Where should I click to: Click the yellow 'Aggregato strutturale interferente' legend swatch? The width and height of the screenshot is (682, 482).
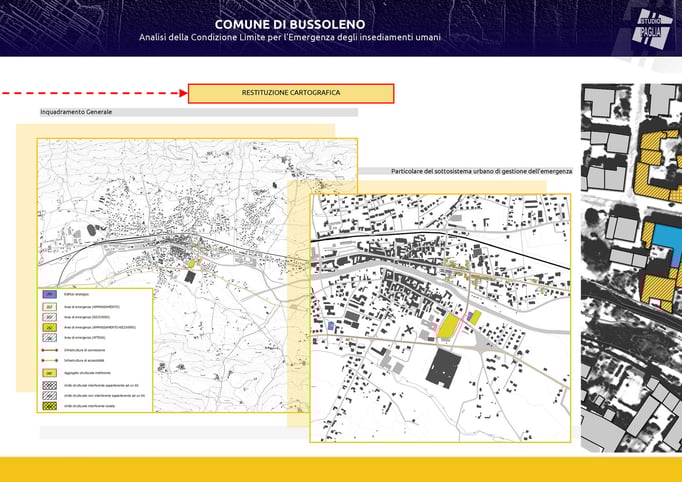click(50, 373)
